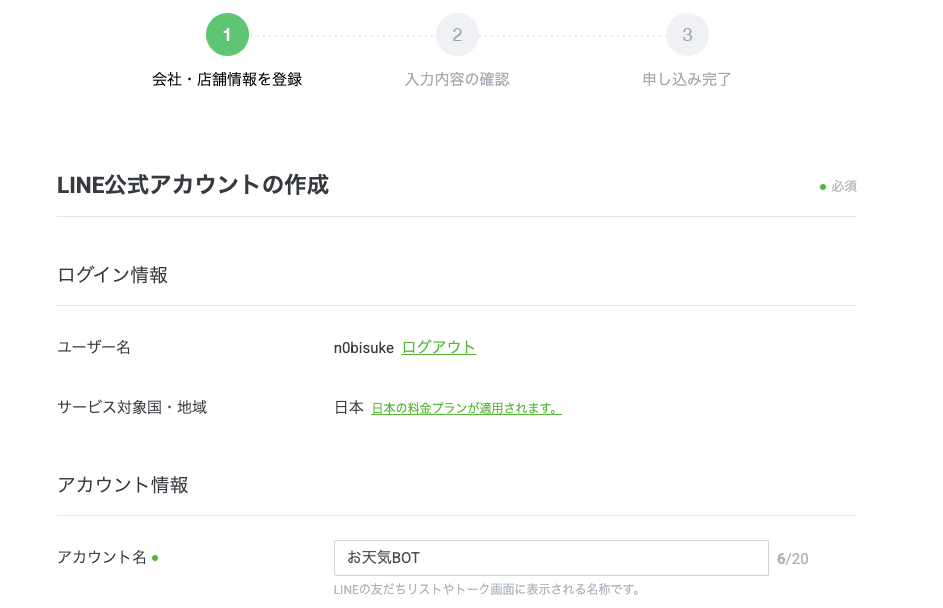Click the n0bisuke username text
943x608 pixels.
click(364, 348)
